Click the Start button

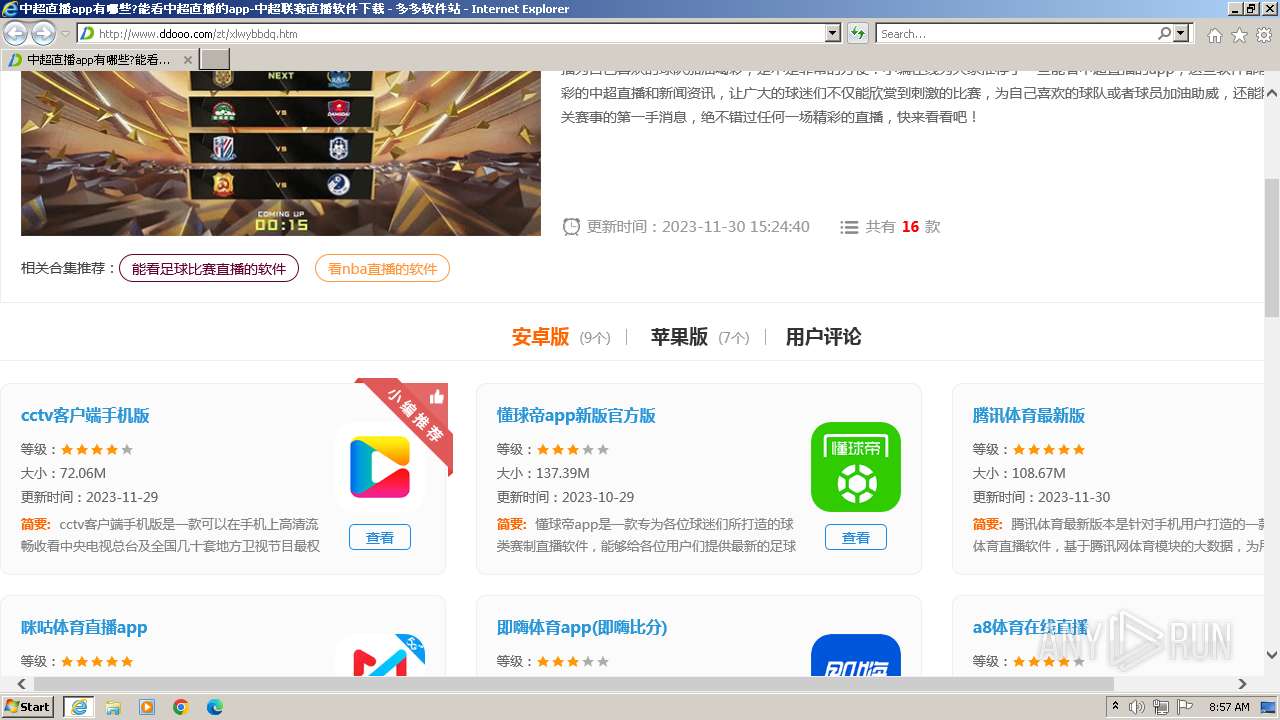point(28,707)
